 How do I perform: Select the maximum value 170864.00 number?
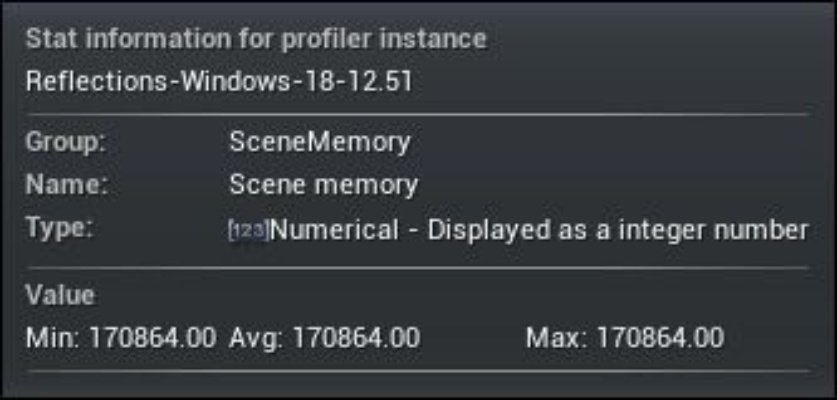659,338
